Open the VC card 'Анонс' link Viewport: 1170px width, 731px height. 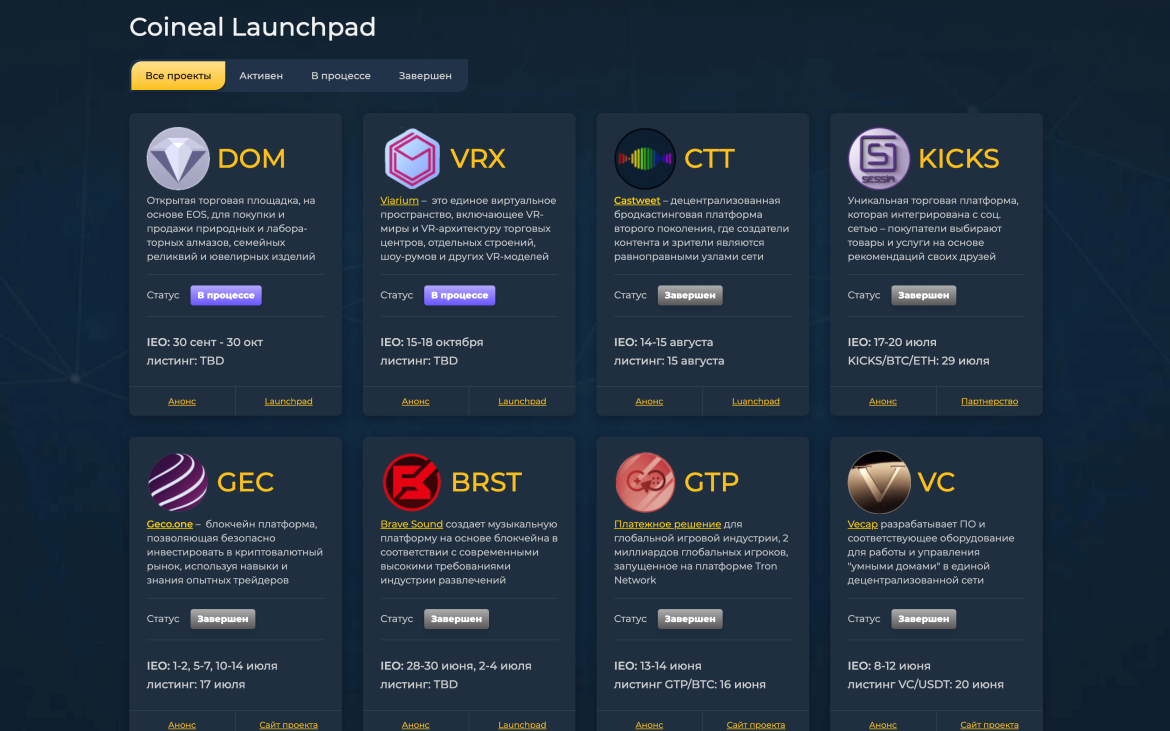point(883,724)
